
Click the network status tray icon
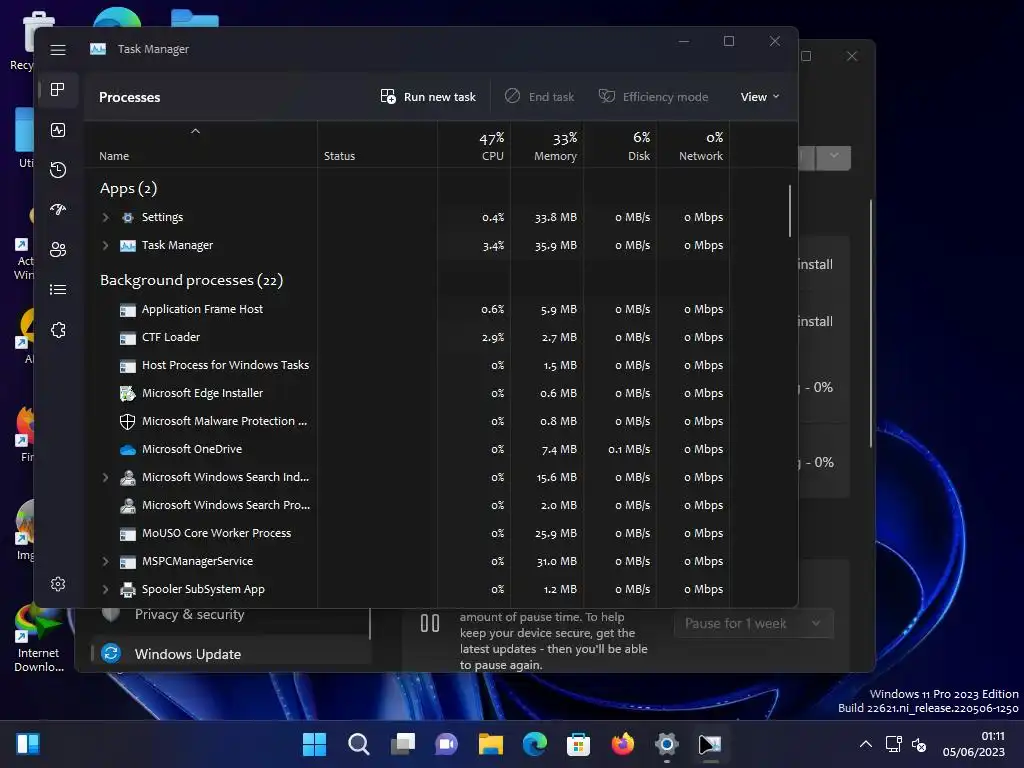coord(893,744)
